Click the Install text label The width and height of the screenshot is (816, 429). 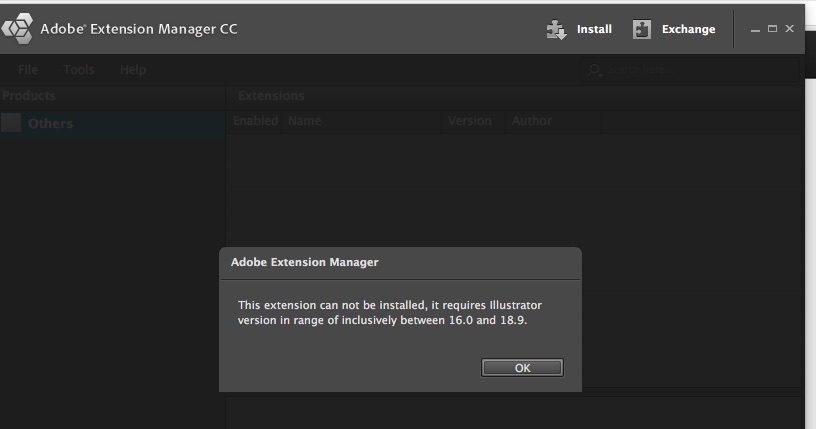pos(594,29)
